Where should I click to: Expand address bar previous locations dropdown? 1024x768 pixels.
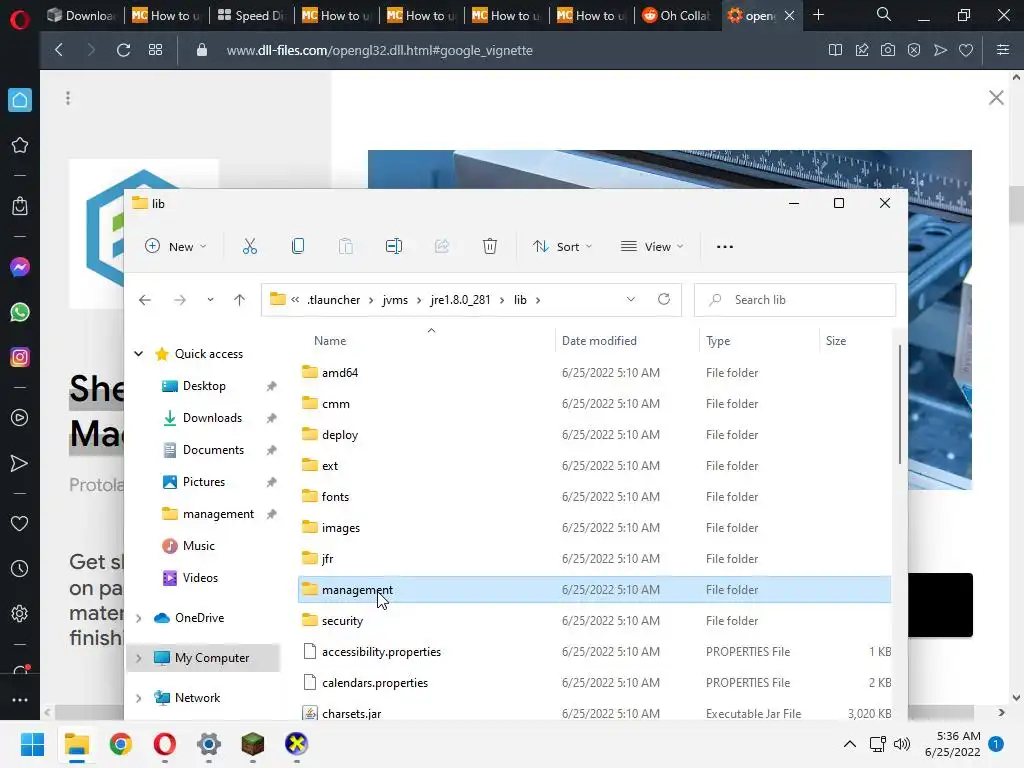(630, 299)
